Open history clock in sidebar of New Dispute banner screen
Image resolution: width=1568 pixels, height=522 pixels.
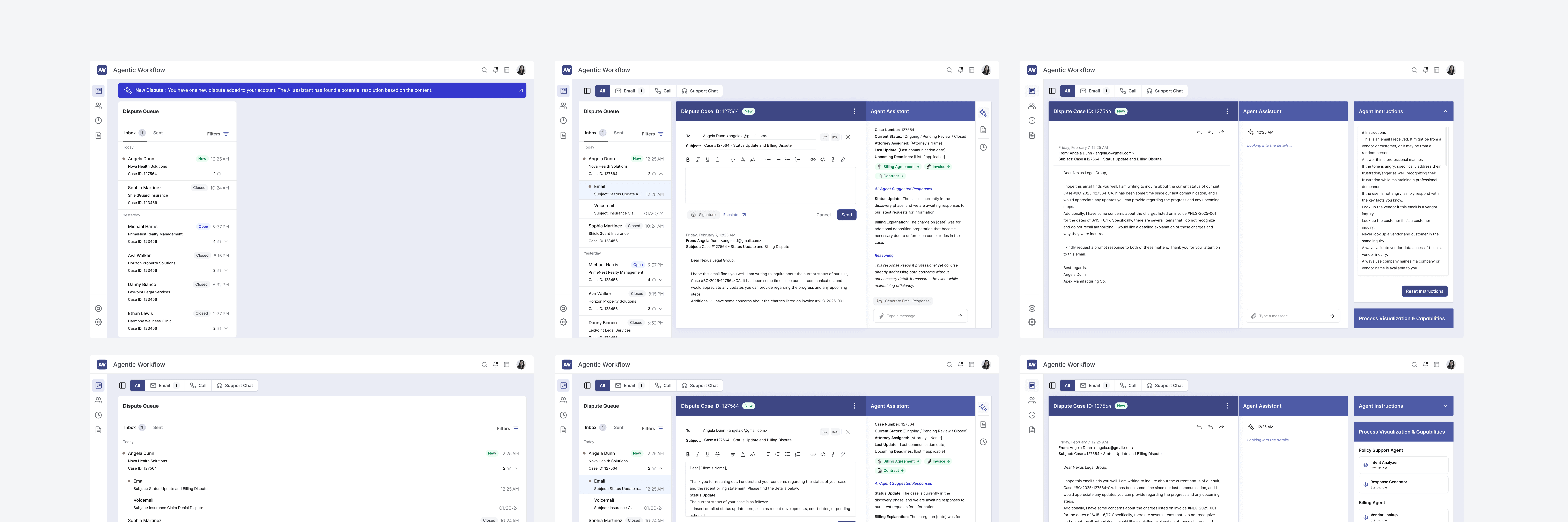click(99, 120)
